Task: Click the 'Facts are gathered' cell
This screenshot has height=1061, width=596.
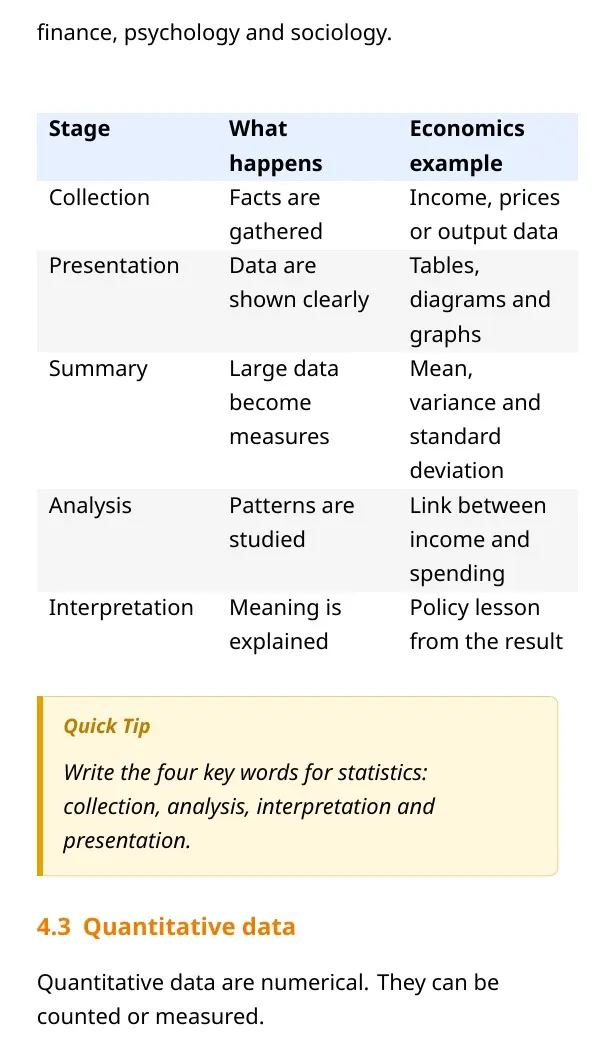Action: click(x=308, y=215)
